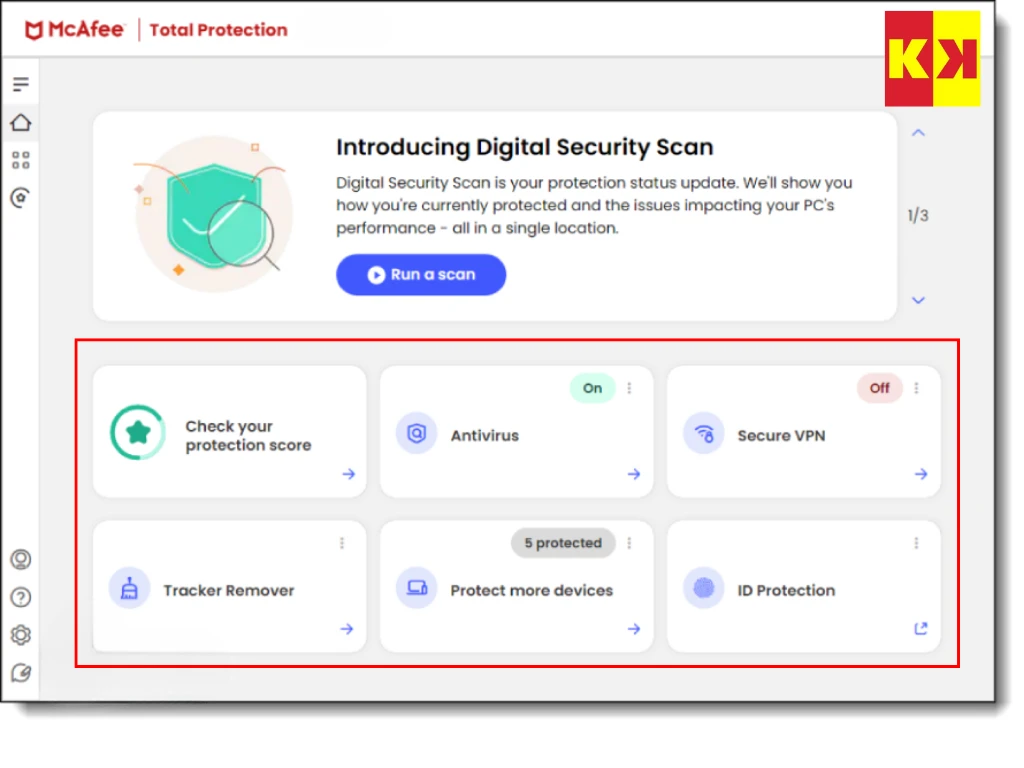Click the Secure VPN wifi icon
Screen dimensions: 1024x768
(x=704, y=435)
